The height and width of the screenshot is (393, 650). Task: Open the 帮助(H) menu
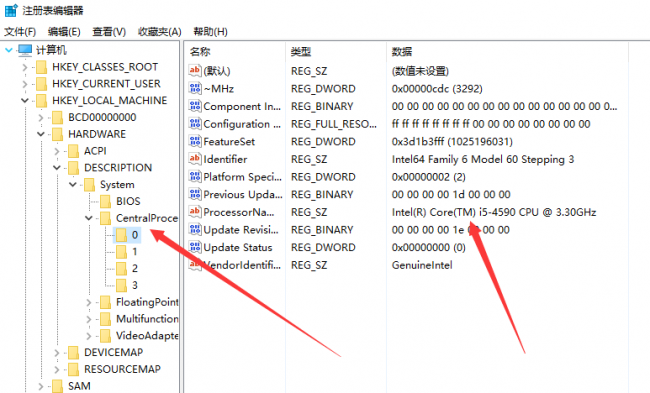tap(211, 32)
